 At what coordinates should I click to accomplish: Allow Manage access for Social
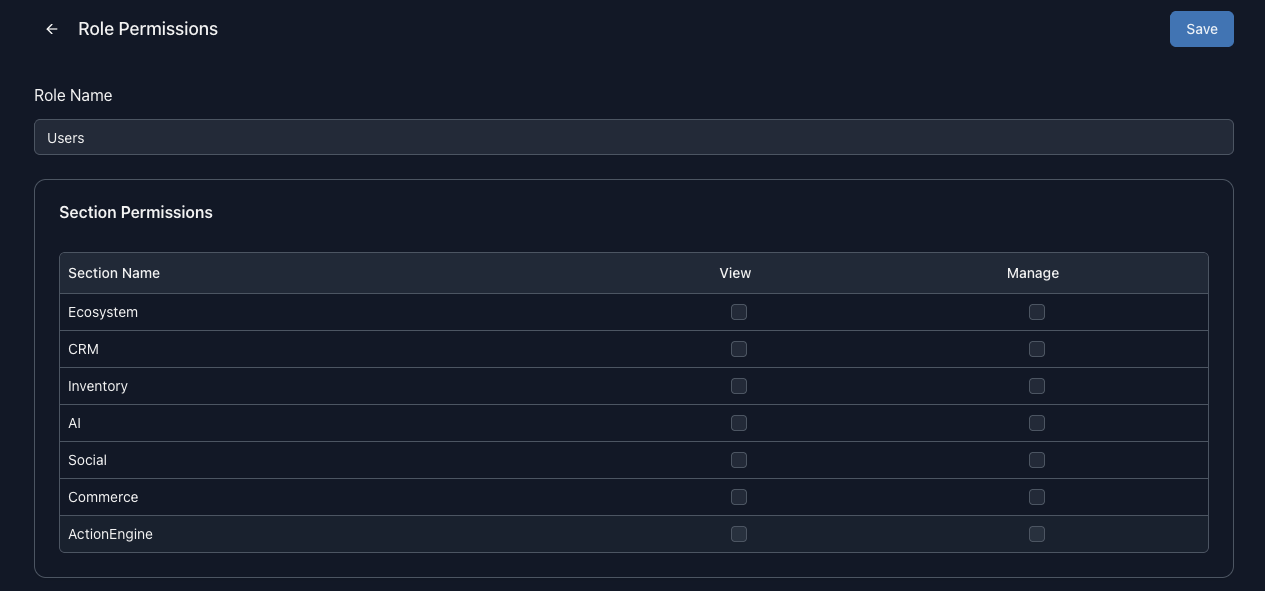coord(1037,460)
